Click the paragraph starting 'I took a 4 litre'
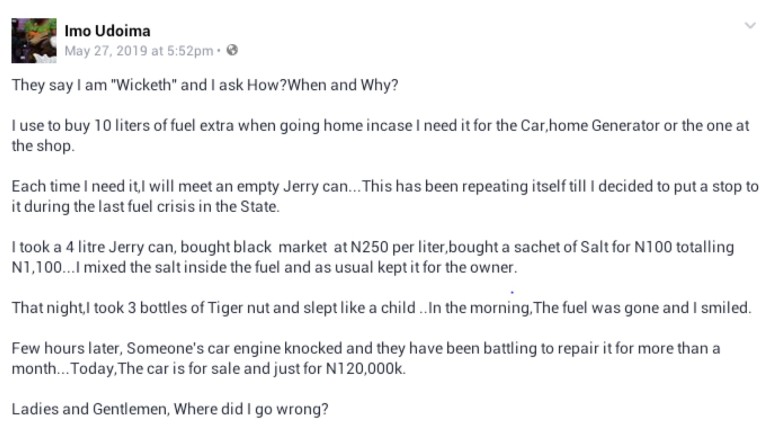This screenshot has height=431, width=768. pyautogui.click(x=373, y=257)
